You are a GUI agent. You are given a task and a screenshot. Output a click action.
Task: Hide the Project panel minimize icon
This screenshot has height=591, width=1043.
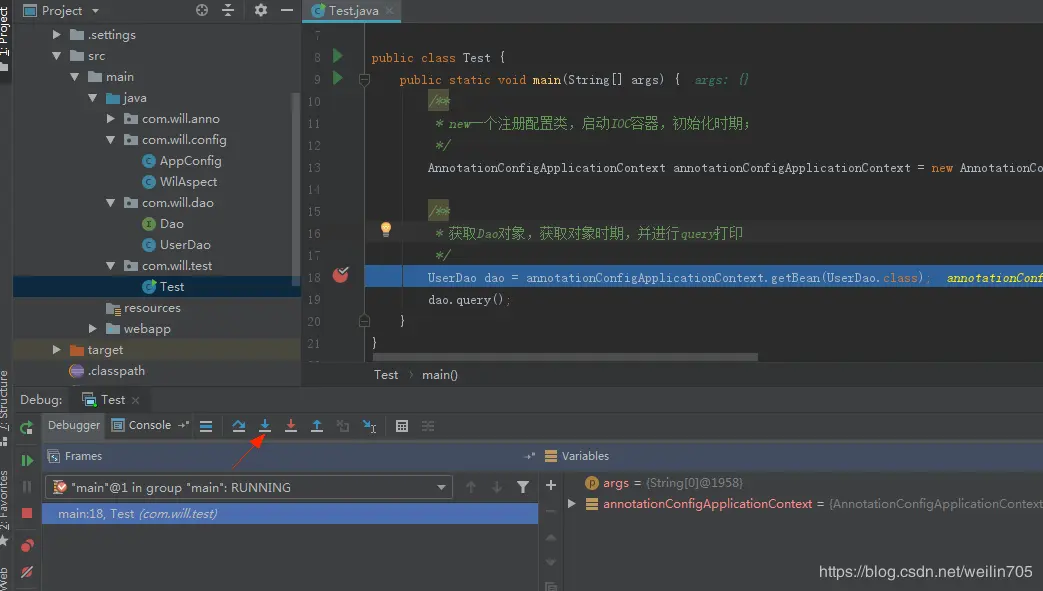coord(287,10)
